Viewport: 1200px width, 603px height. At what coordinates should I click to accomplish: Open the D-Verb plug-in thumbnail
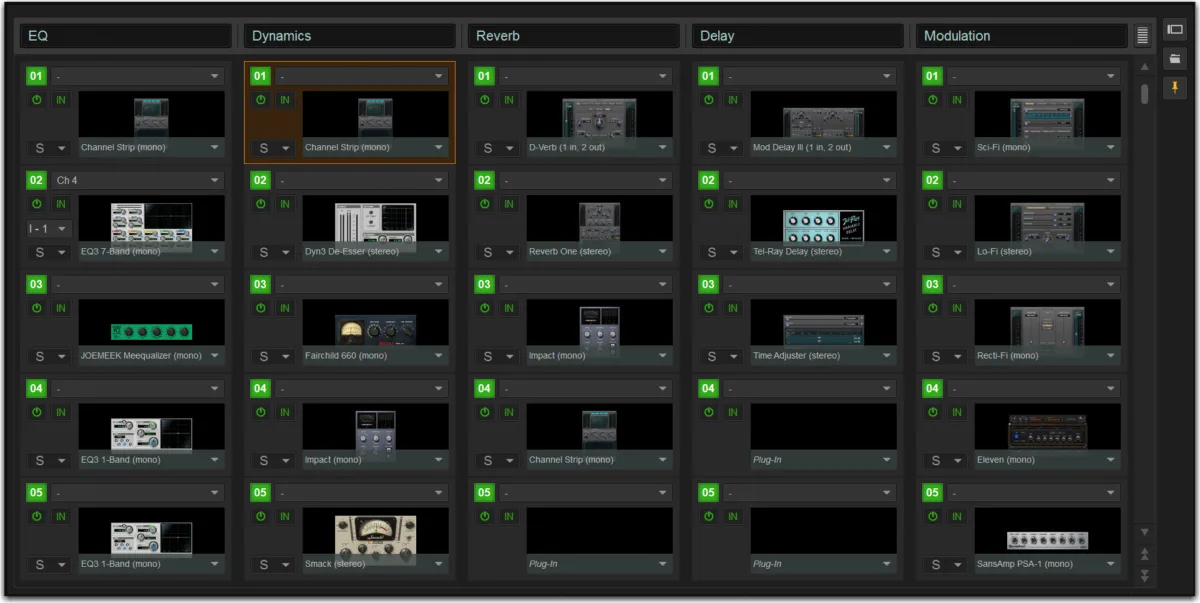pos(599,117)
